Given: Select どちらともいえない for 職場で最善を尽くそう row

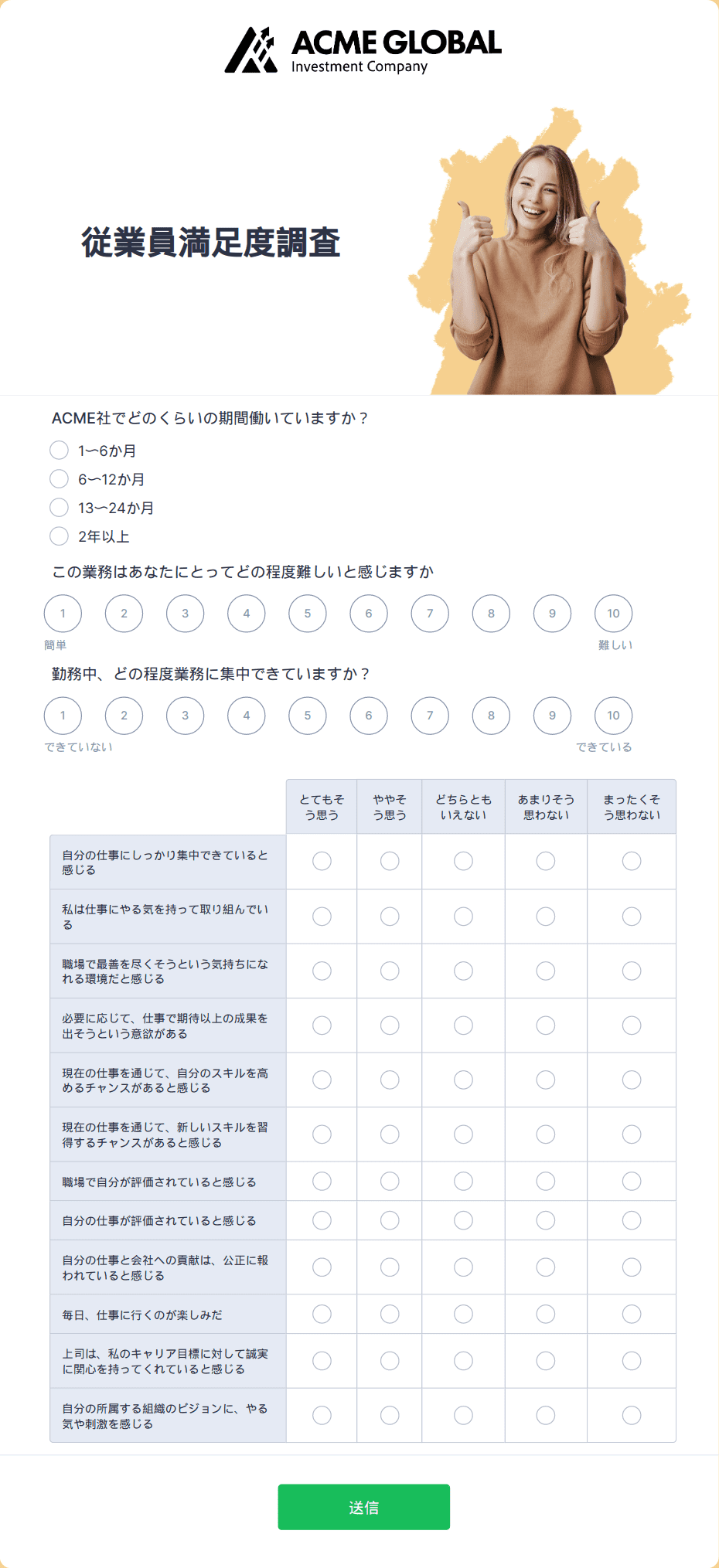Looking at the screenshot, I should [463, 971].
